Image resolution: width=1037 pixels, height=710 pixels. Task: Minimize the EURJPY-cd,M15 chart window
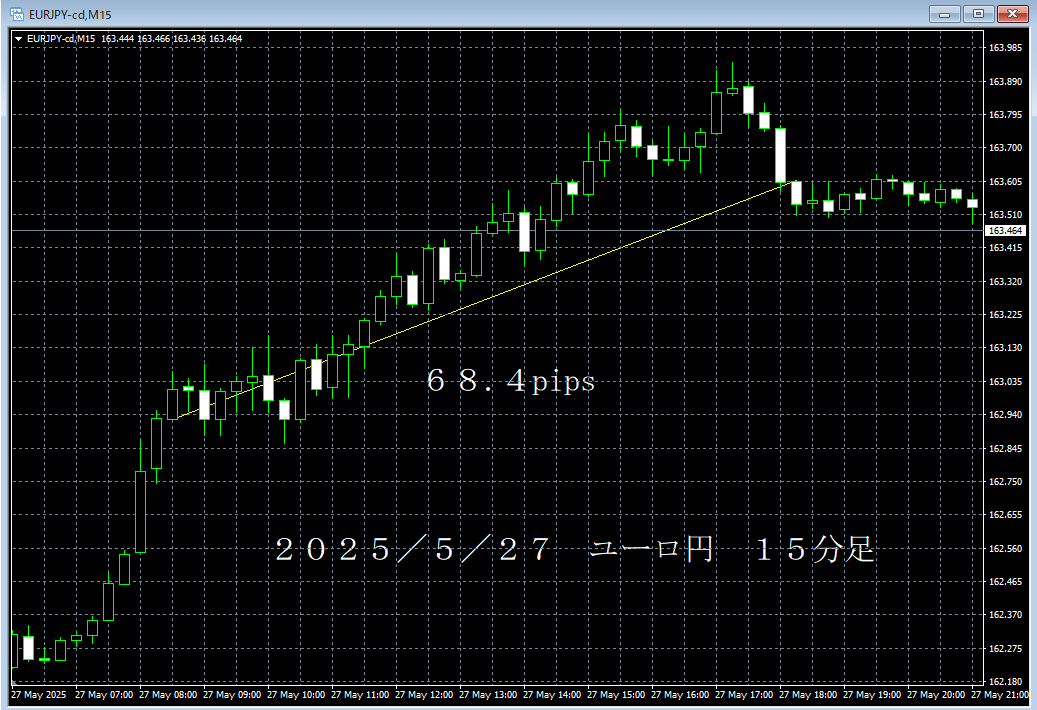pyautogui.click(x=945, y=13)
